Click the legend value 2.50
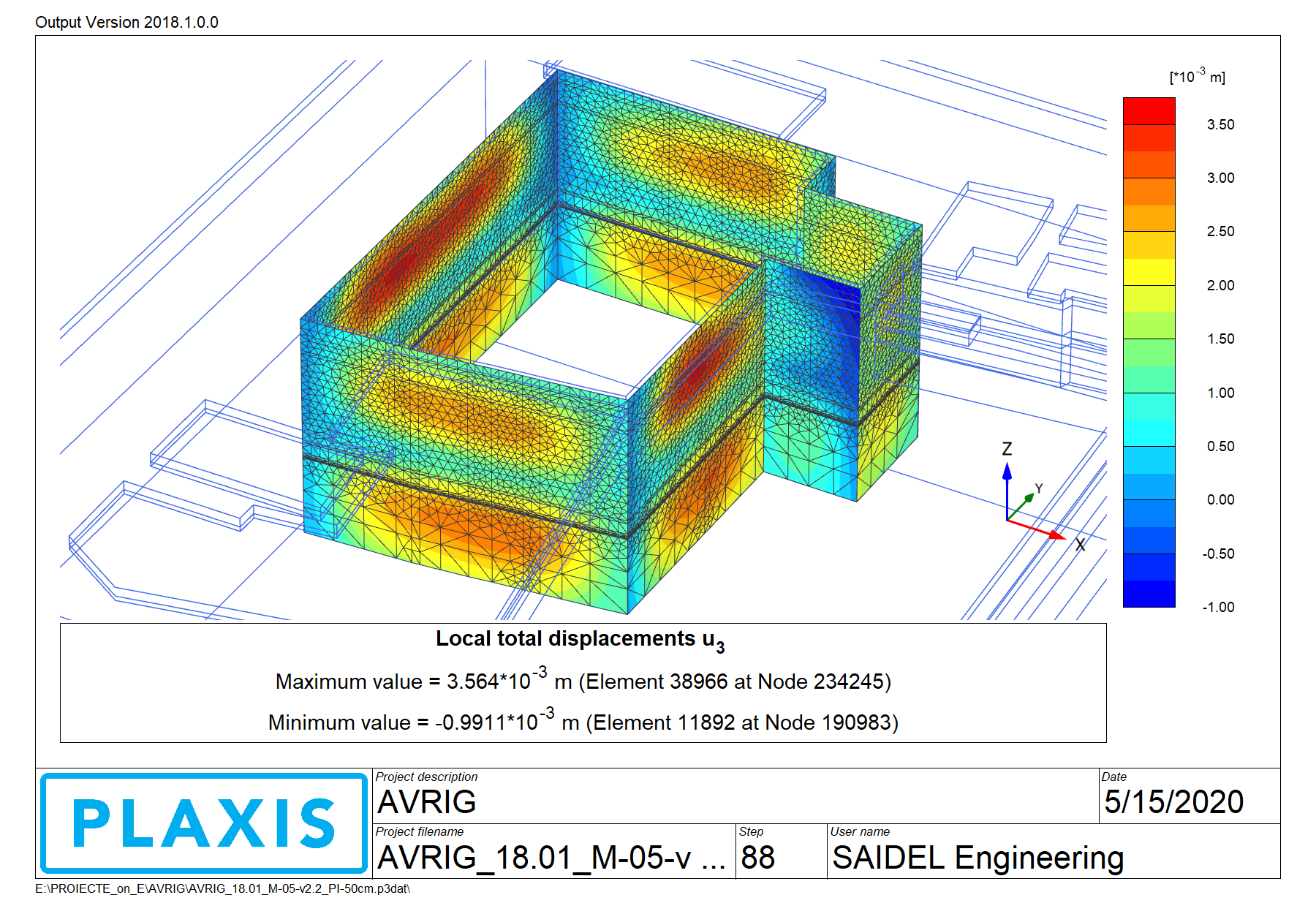Screen dimensions: 1316x914 pos(1220,231)
